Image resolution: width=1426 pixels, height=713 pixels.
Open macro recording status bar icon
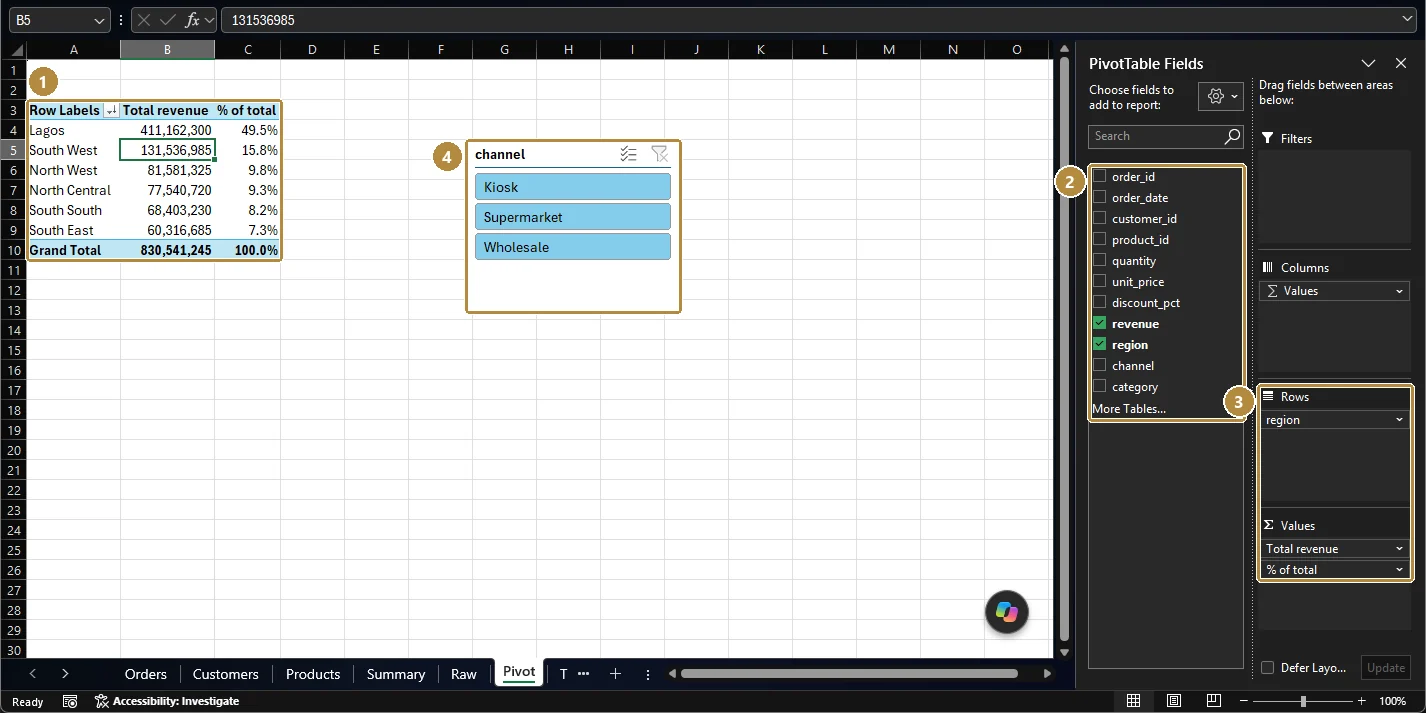(x=70, y=701)
